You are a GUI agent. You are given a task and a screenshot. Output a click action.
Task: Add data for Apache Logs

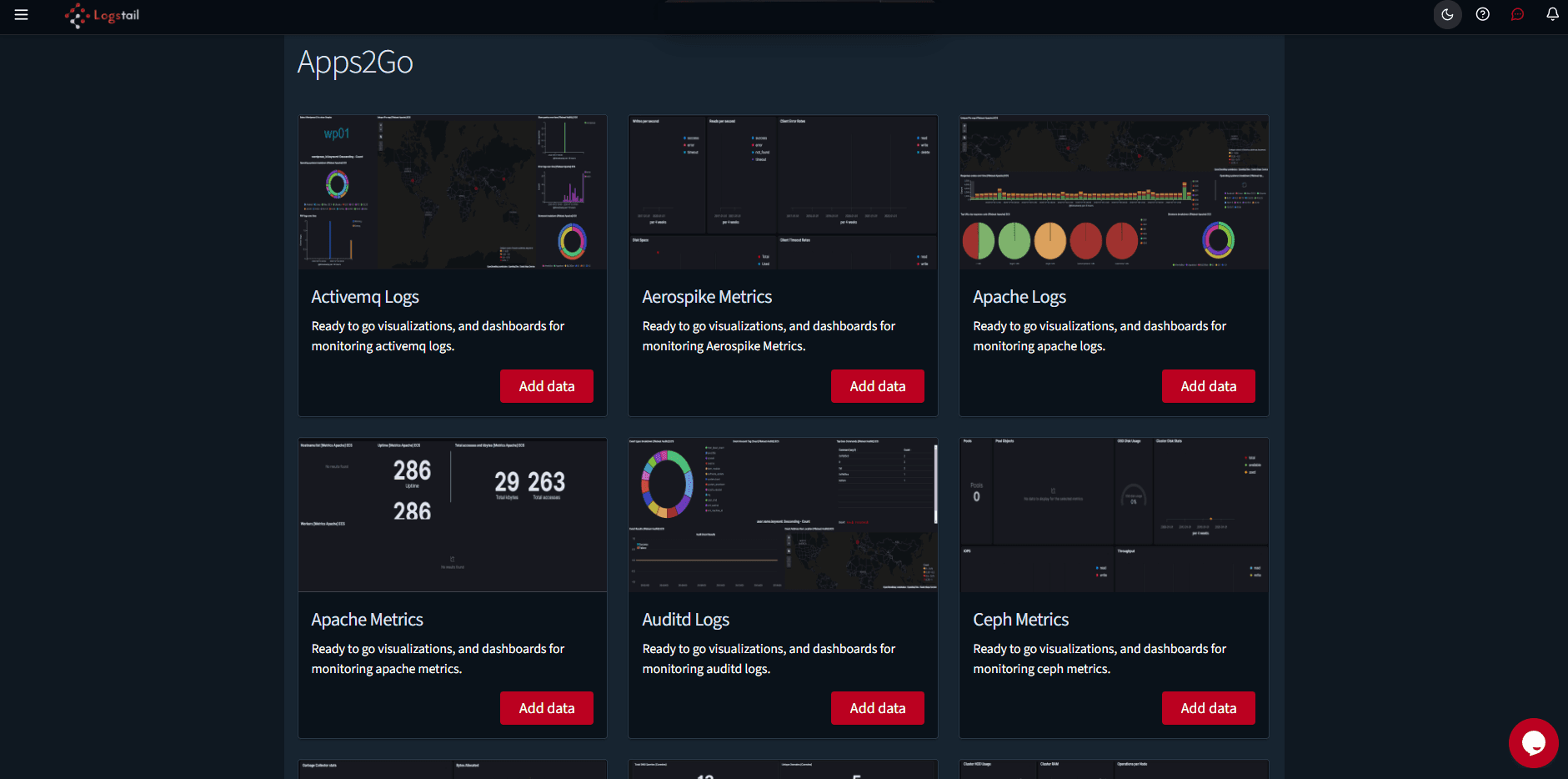tap(1209, 386)
